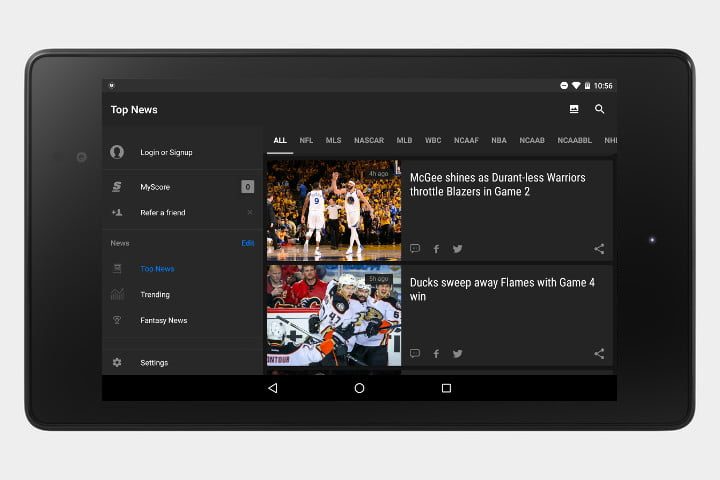Share the McGee Warriors article
This screenshot has width=720, height=480.
[599, 249]
